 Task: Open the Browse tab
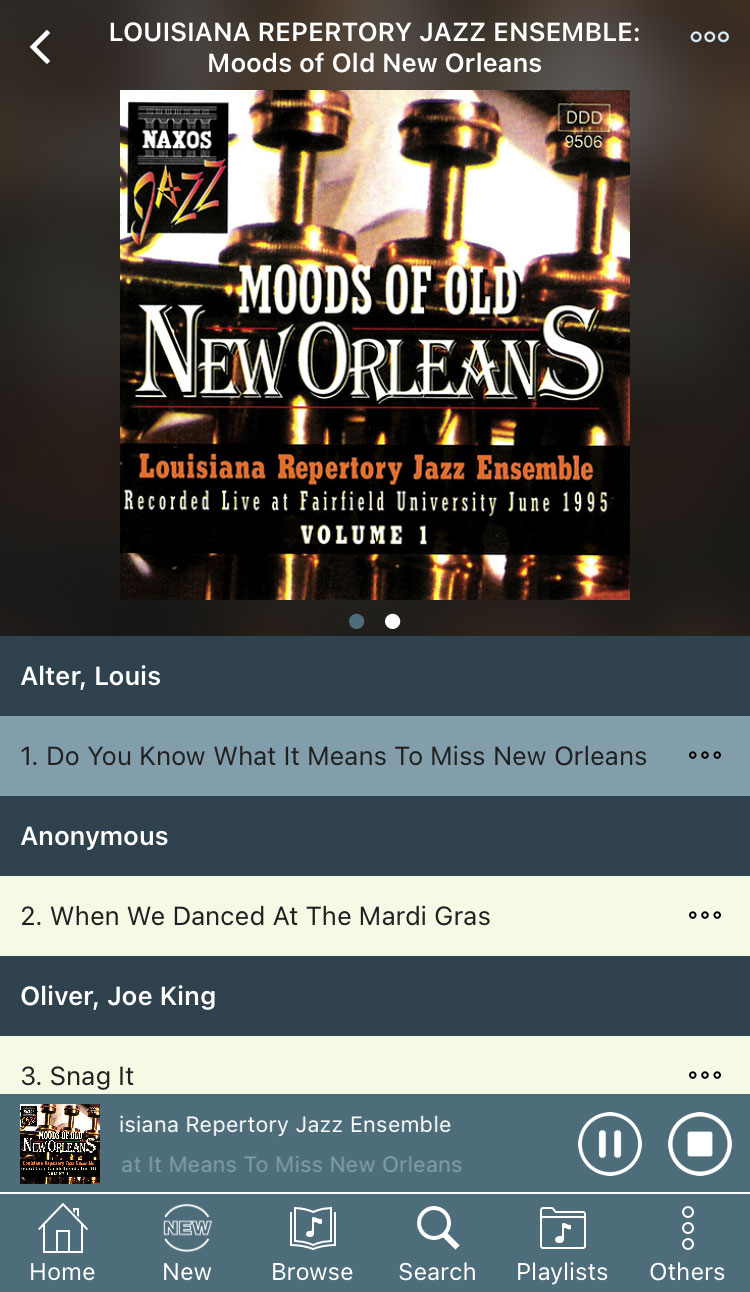pos(312,1243)
